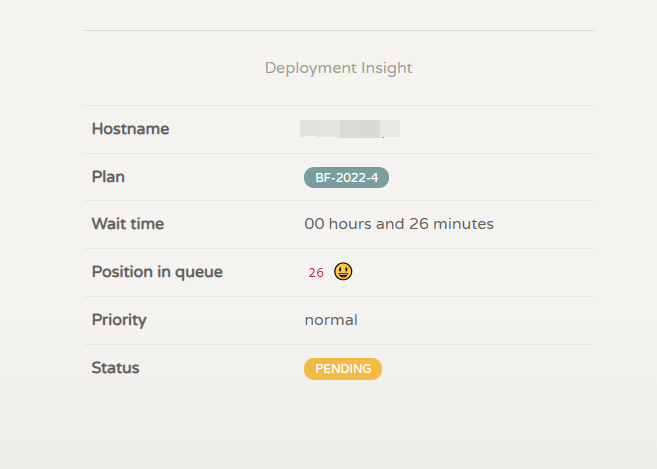Viewport: 657px width, 469px height.
Task: Click the Plan row label
Action: coord(108,177)
